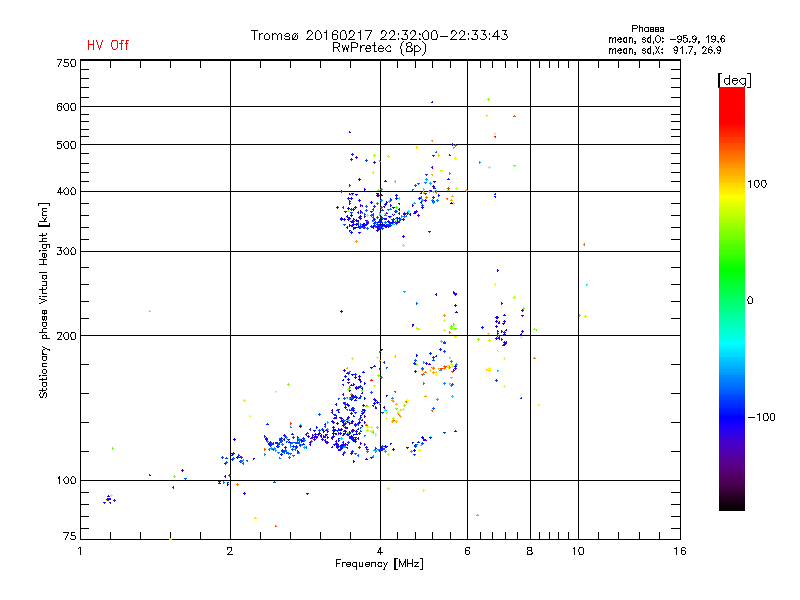800x600 pixels.
Task: Click the 'mean, sd,X: 91.7, 26.9' line
Action: 664,50
